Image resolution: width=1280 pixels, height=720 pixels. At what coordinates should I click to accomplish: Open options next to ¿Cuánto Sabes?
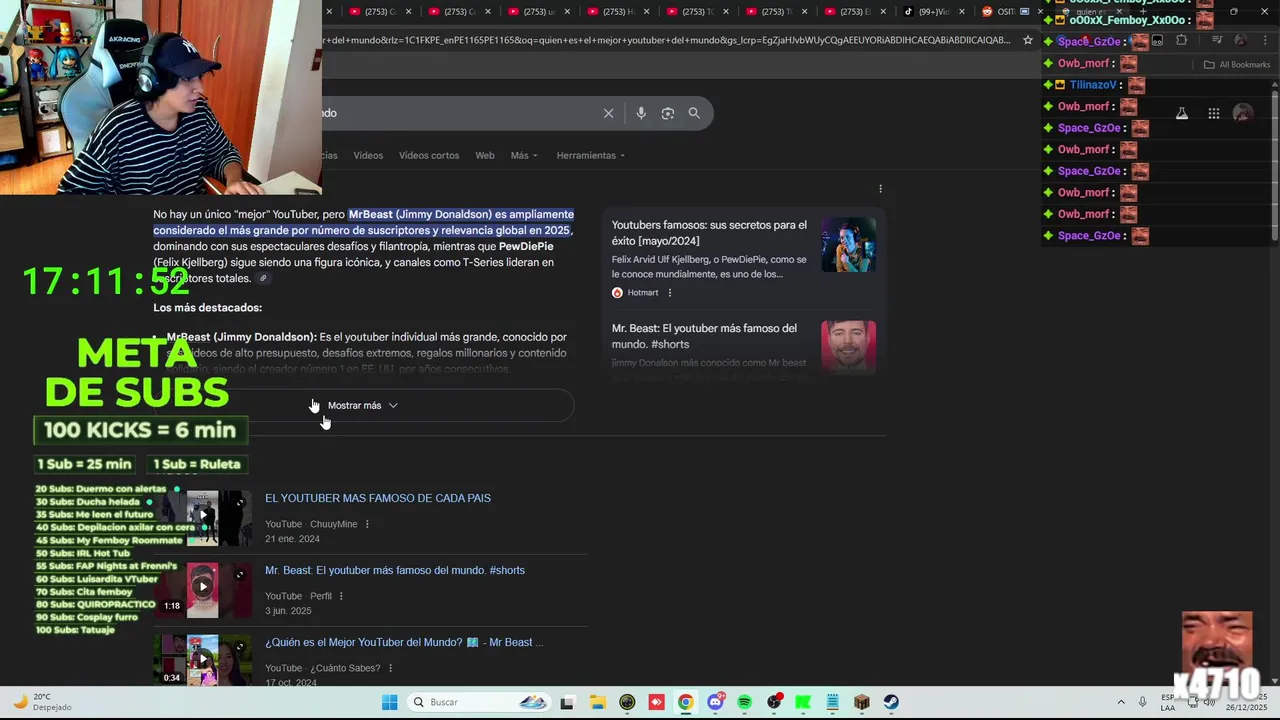tap(390, 668)
